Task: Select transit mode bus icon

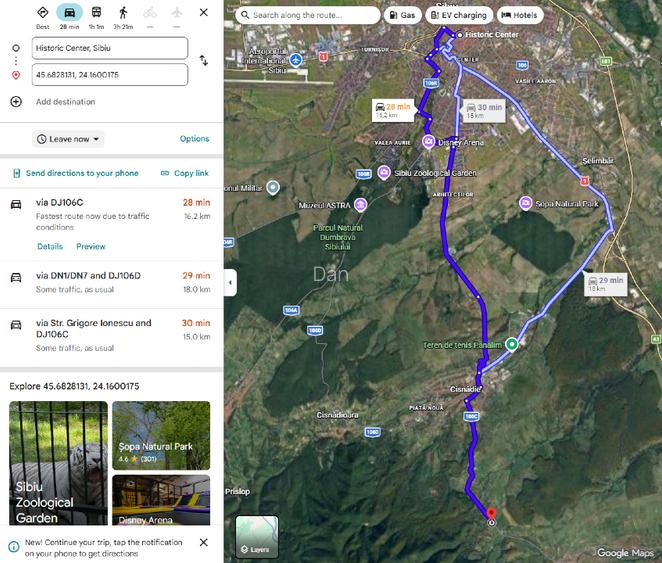Action: point(96,12)
